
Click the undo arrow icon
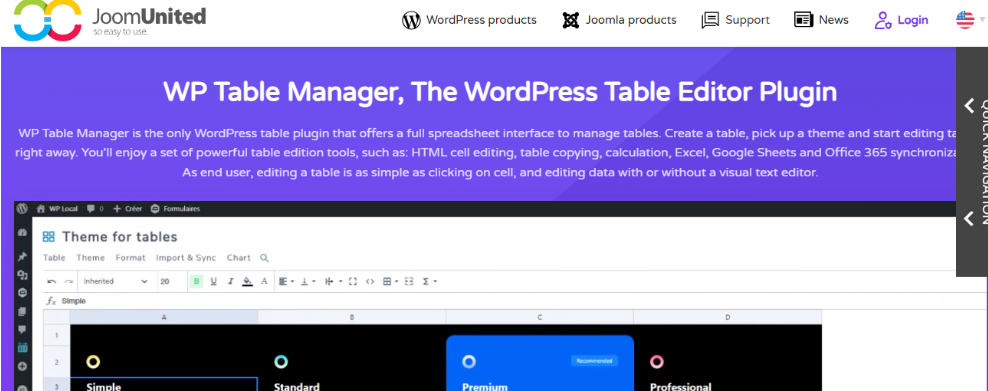click(x=52, y=281)
